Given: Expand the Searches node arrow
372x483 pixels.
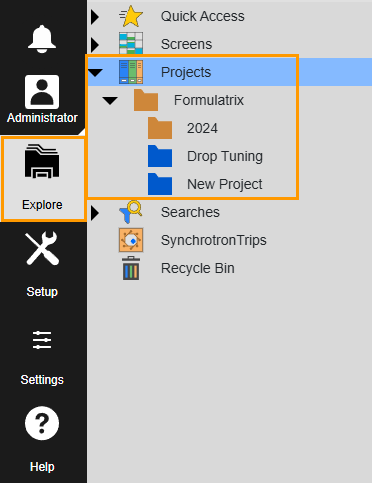Looking at the screenshot, I should pos(95,213).
